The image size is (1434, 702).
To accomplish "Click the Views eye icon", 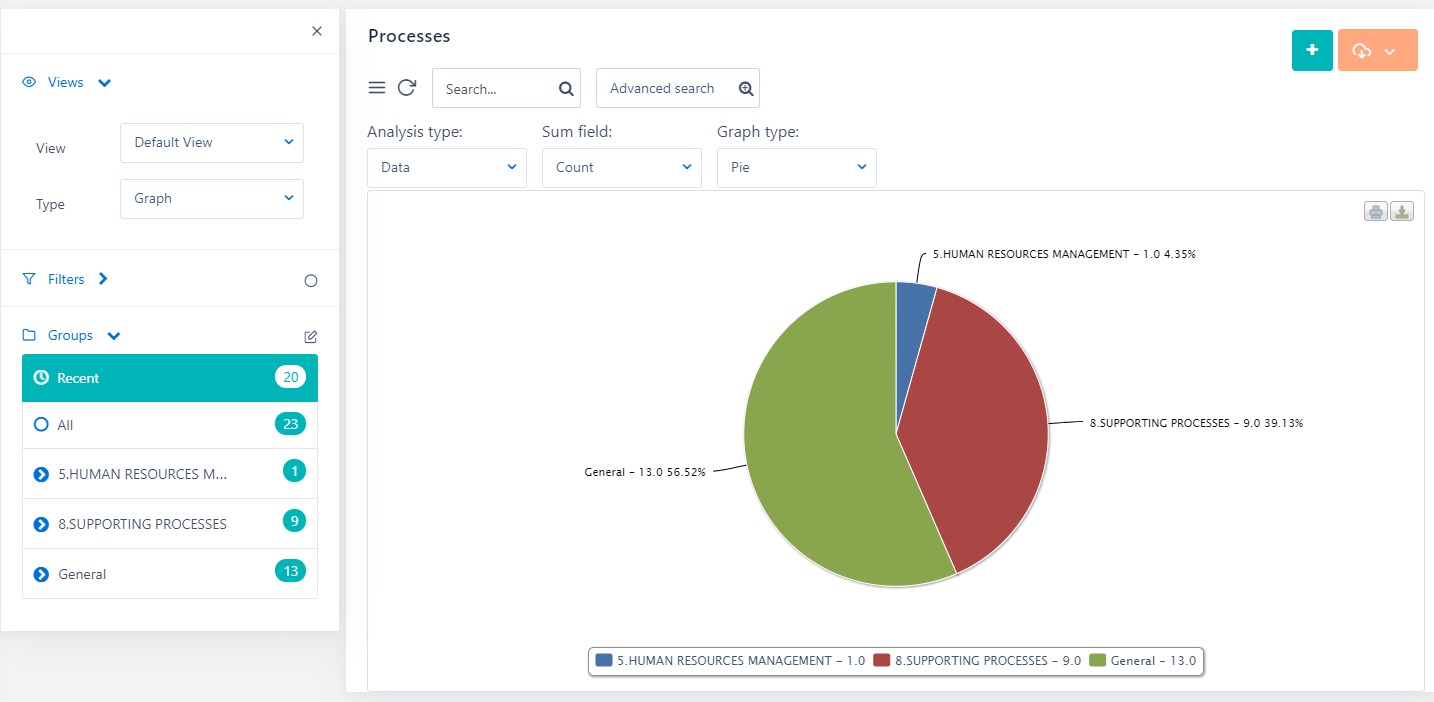I will 29,82.
